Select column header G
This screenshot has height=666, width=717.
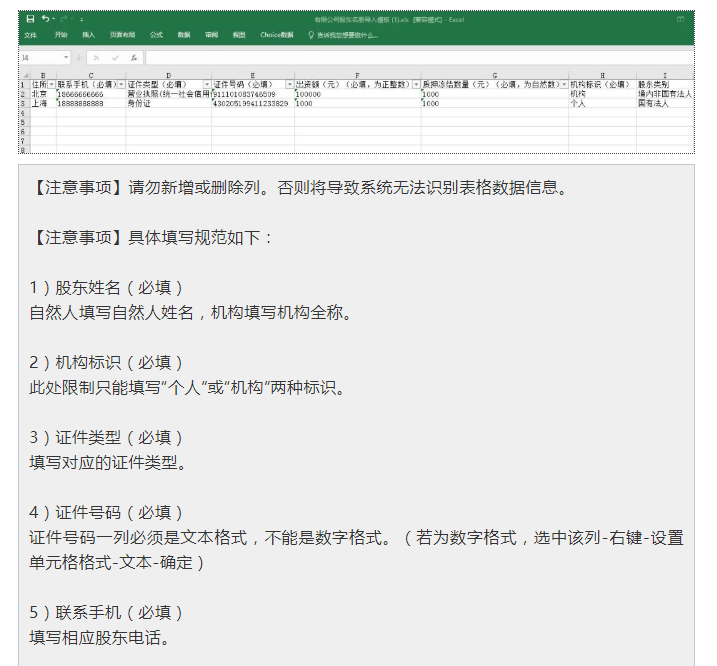(495, 75)
